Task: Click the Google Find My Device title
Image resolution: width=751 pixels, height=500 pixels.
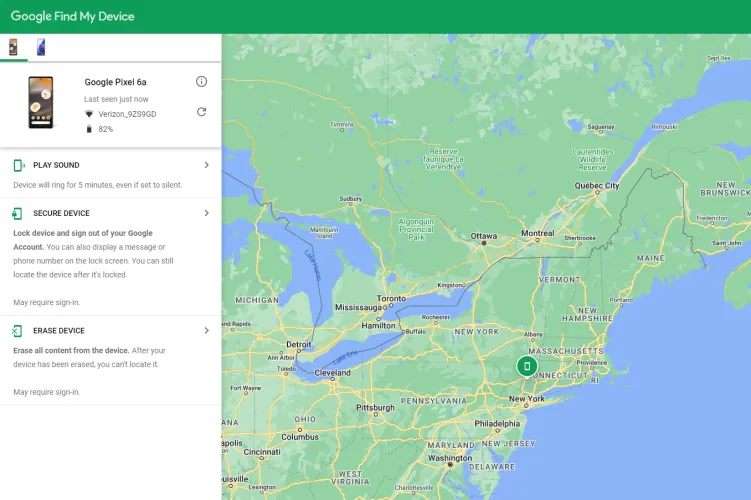Action: 72,16
